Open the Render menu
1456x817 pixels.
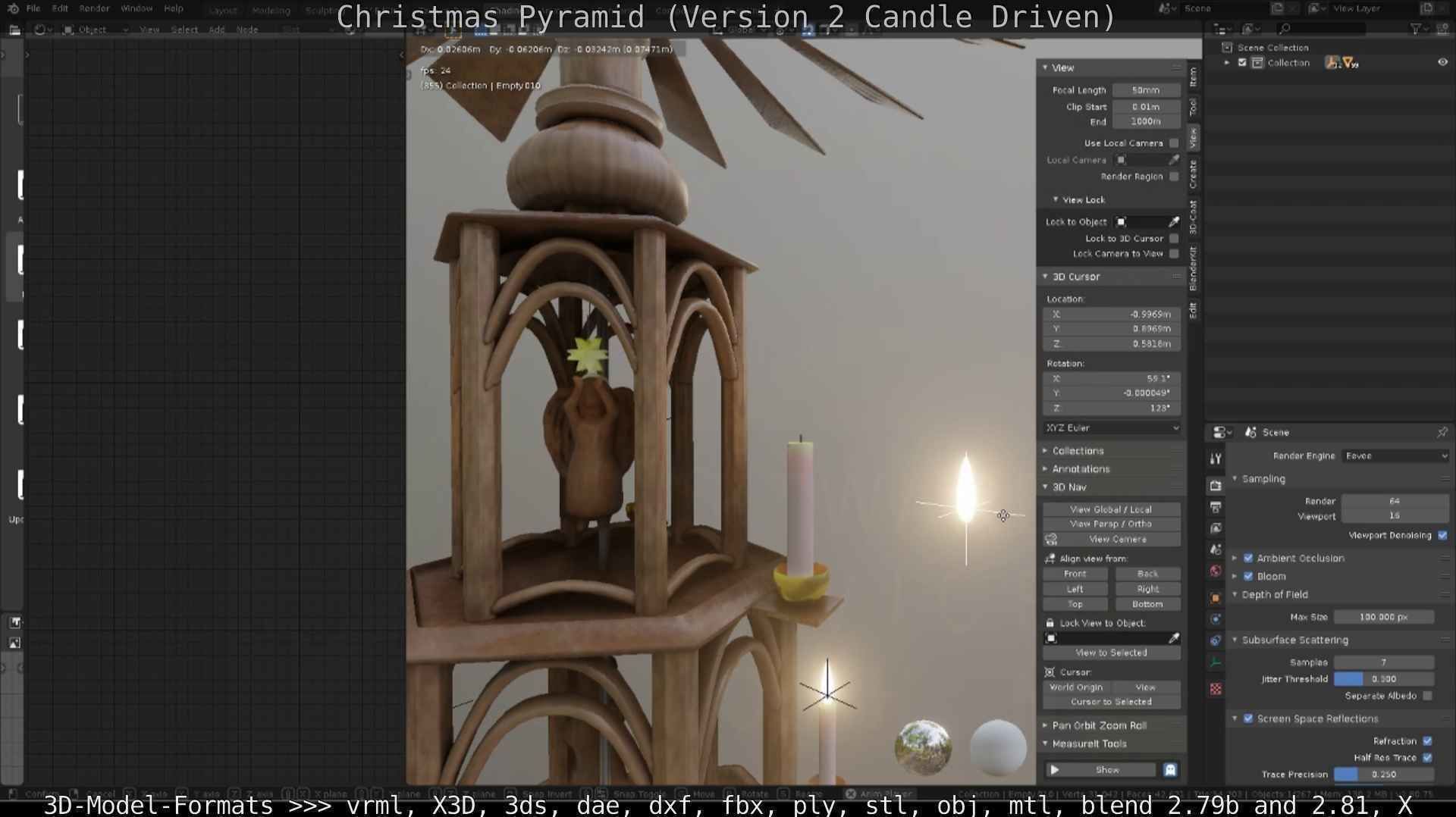pos(94,8)
